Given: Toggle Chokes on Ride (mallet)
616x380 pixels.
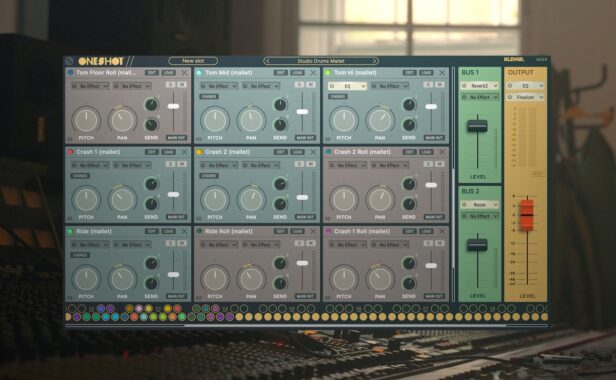Looking at the screenshot, I should coord(80,255).
